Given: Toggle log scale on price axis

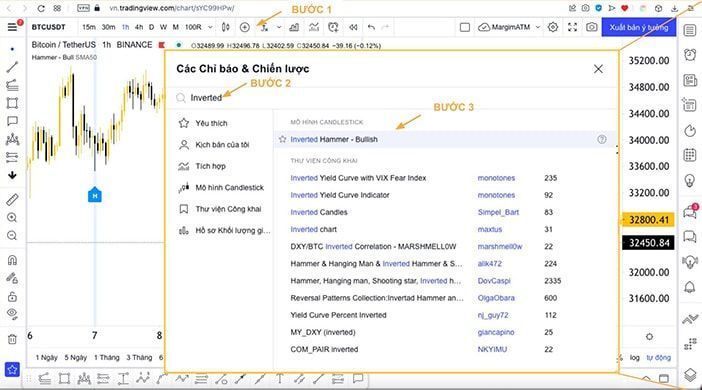Looking at the screenshot, I should [x=634, y=357].
